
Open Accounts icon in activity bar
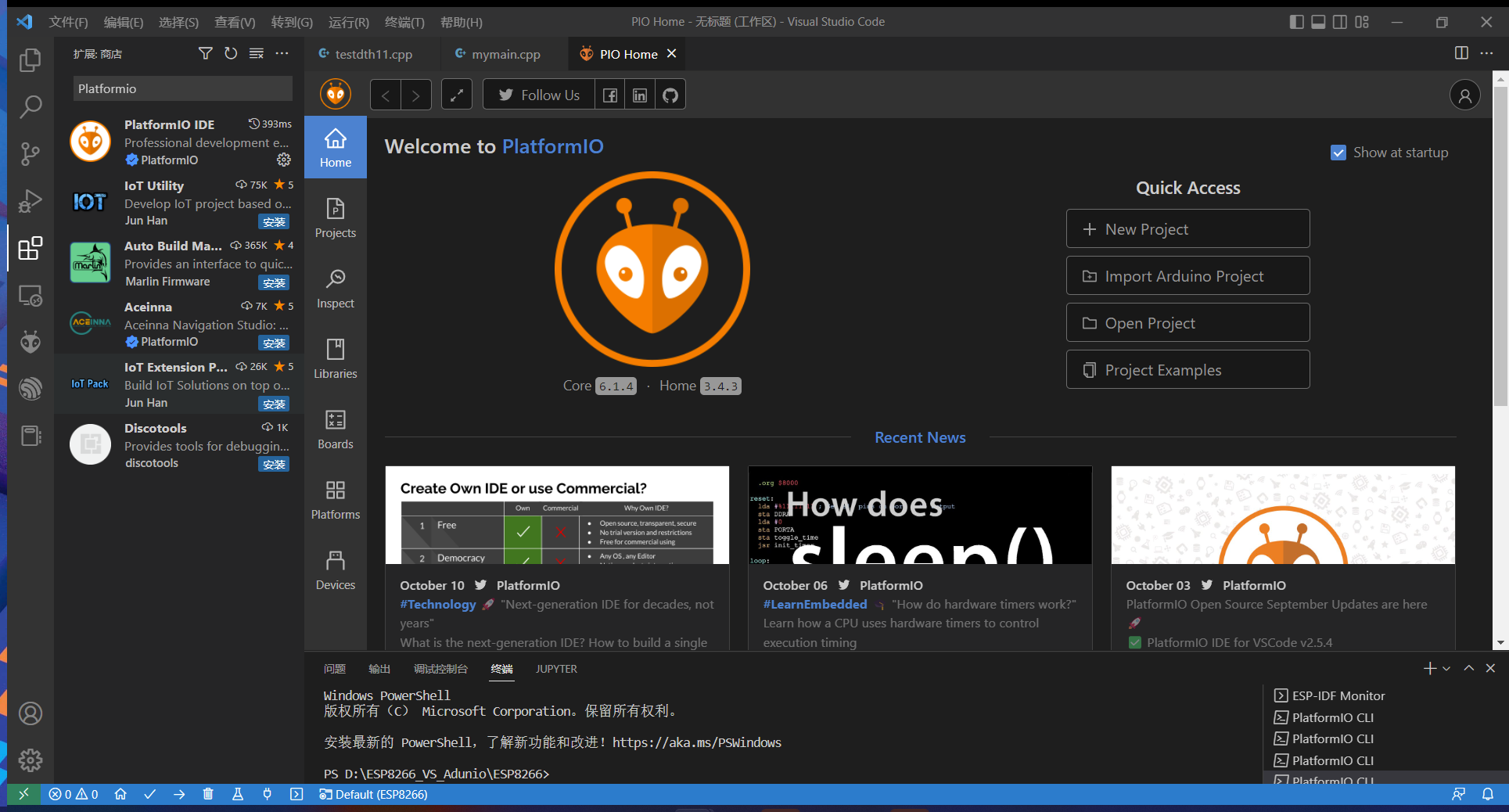(x=30, y=713)
